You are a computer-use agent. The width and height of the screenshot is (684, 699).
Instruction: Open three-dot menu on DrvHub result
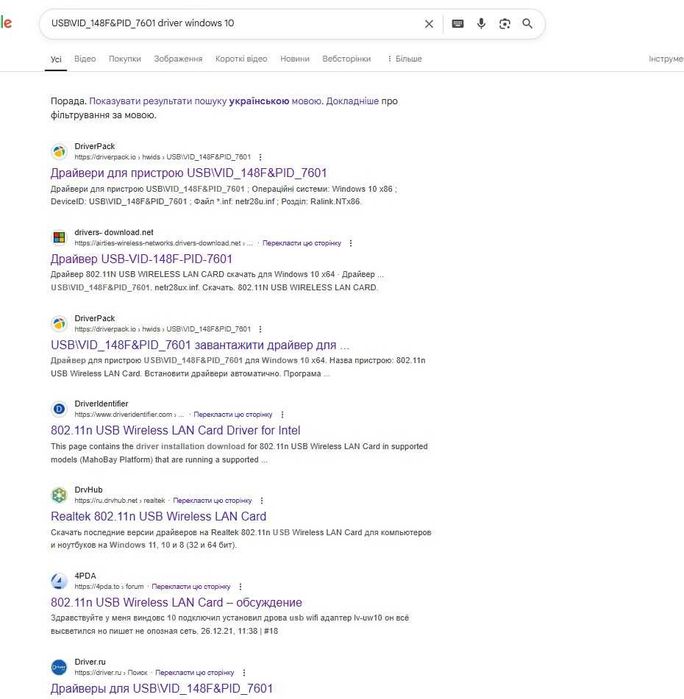262,501
